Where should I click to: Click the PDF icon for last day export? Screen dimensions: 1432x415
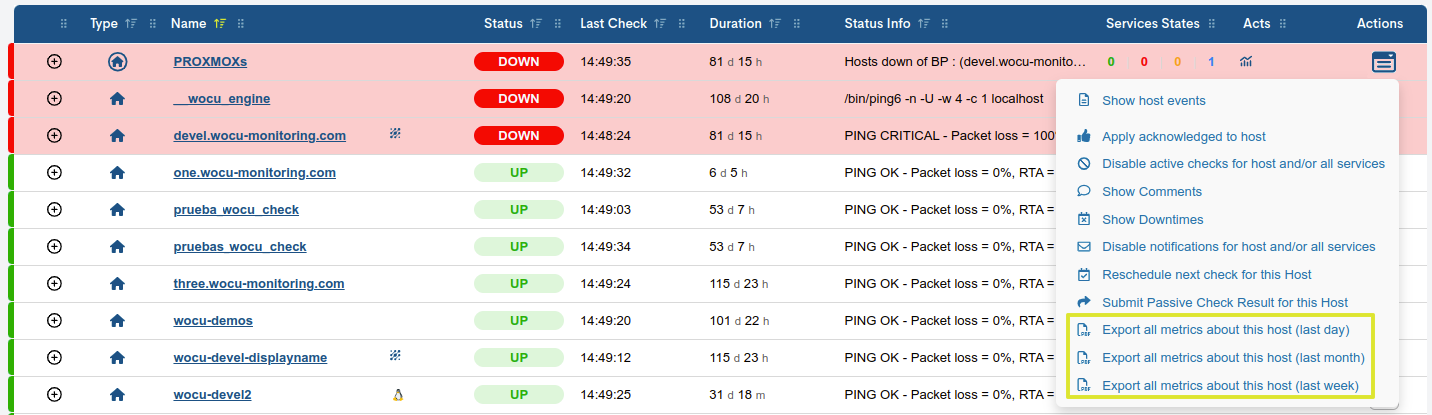(1084, 330)
